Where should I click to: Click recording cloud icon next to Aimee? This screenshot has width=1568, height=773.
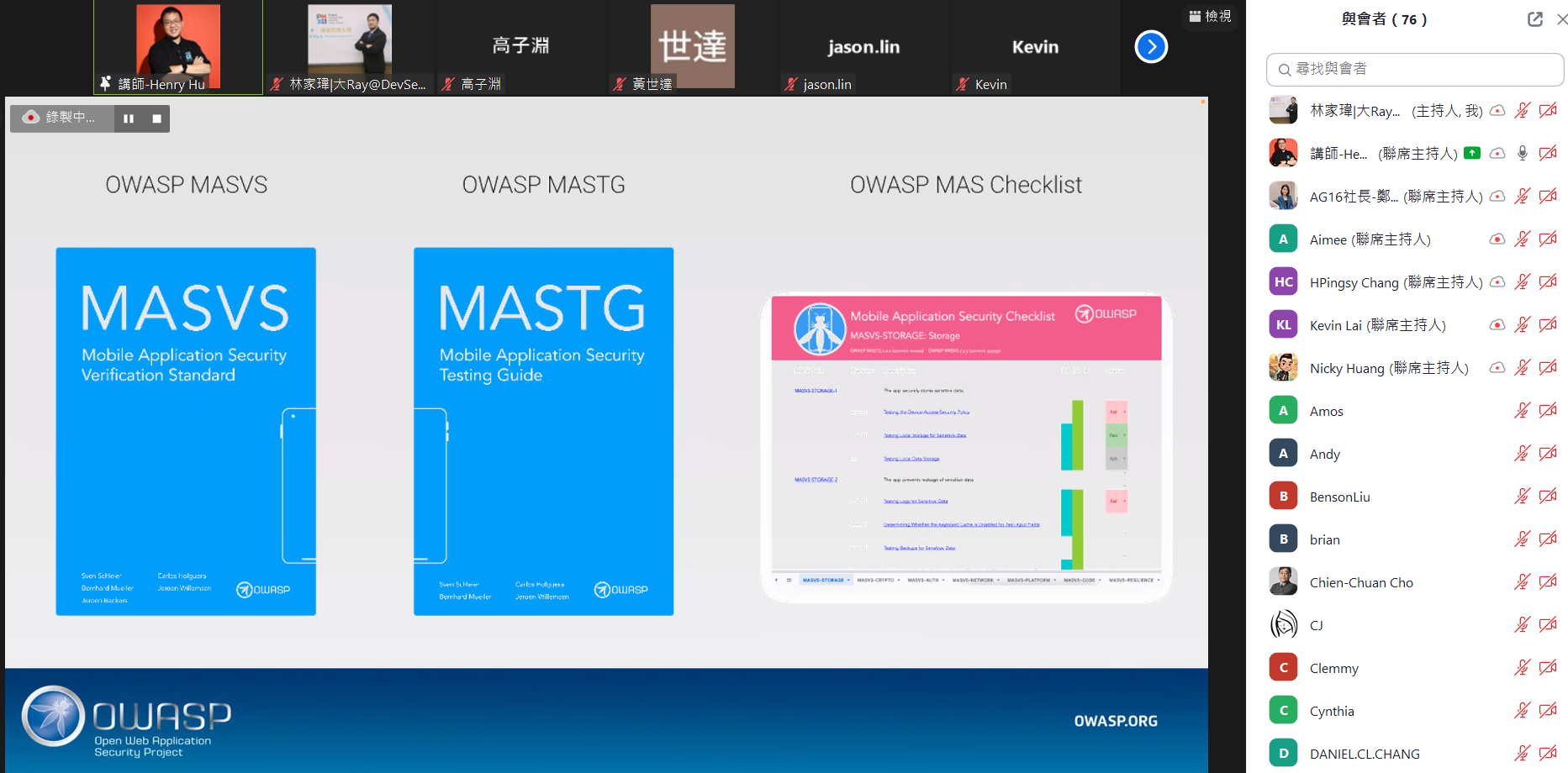[1497, 239]
